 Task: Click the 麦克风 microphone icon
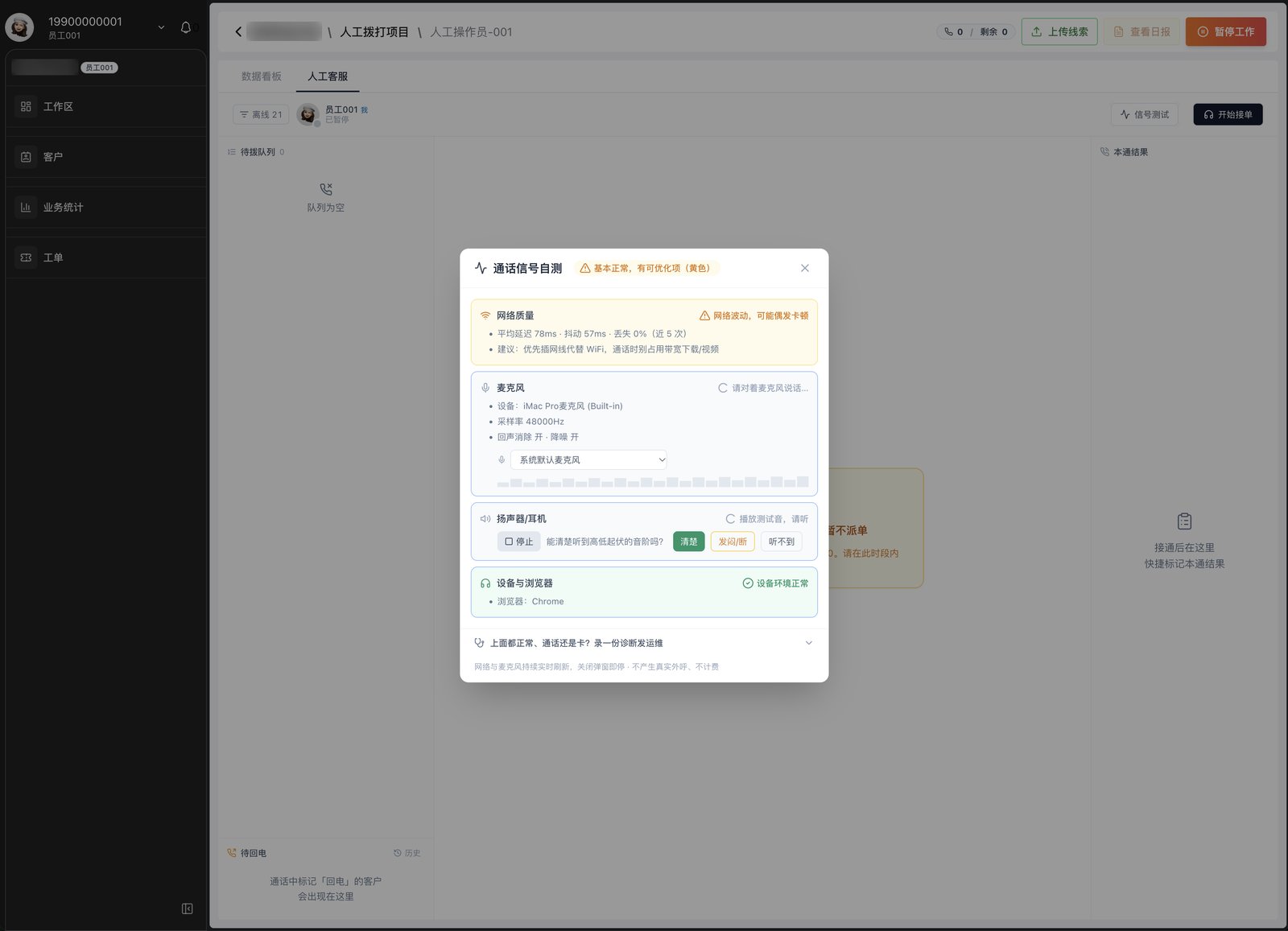[485, 388]
